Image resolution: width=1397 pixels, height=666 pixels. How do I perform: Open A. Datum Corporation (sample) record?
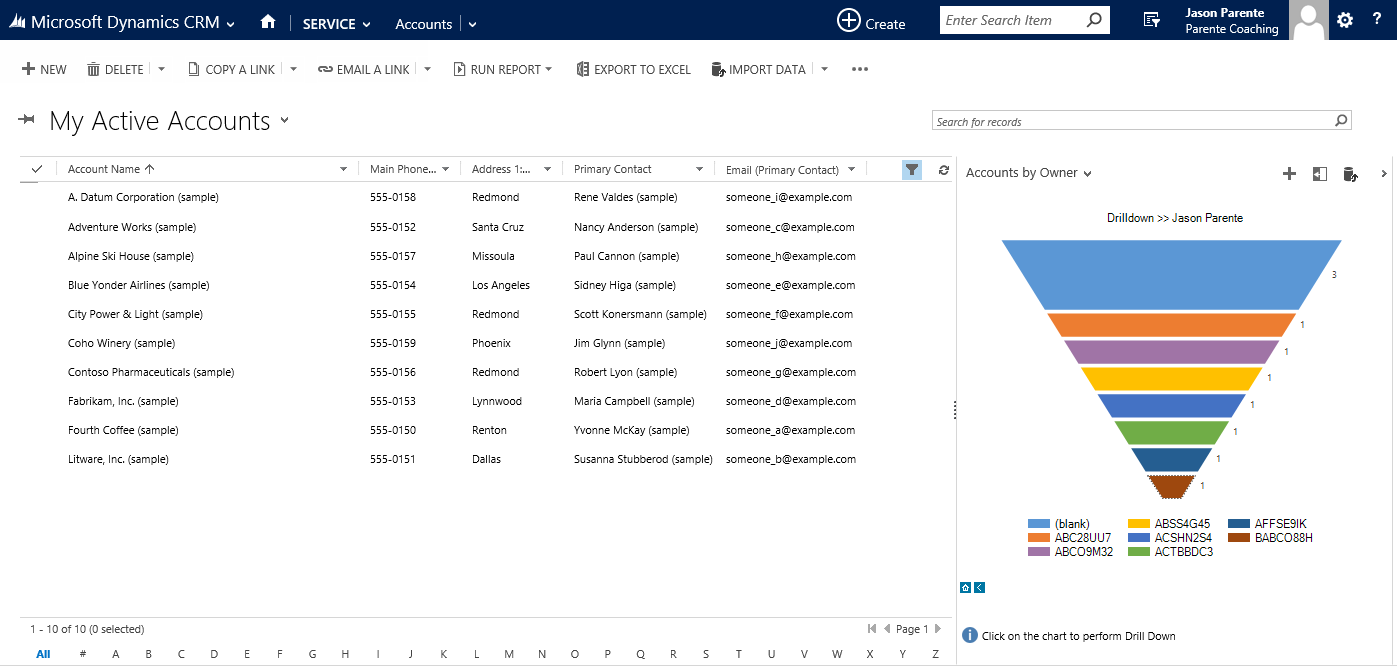[x=143, y=197]
